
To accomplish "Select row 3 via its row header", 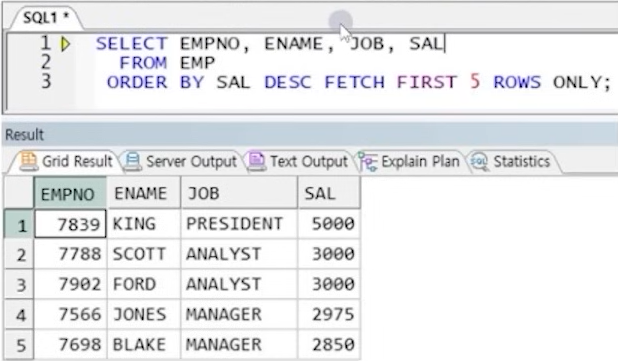I will coord(19,284).
